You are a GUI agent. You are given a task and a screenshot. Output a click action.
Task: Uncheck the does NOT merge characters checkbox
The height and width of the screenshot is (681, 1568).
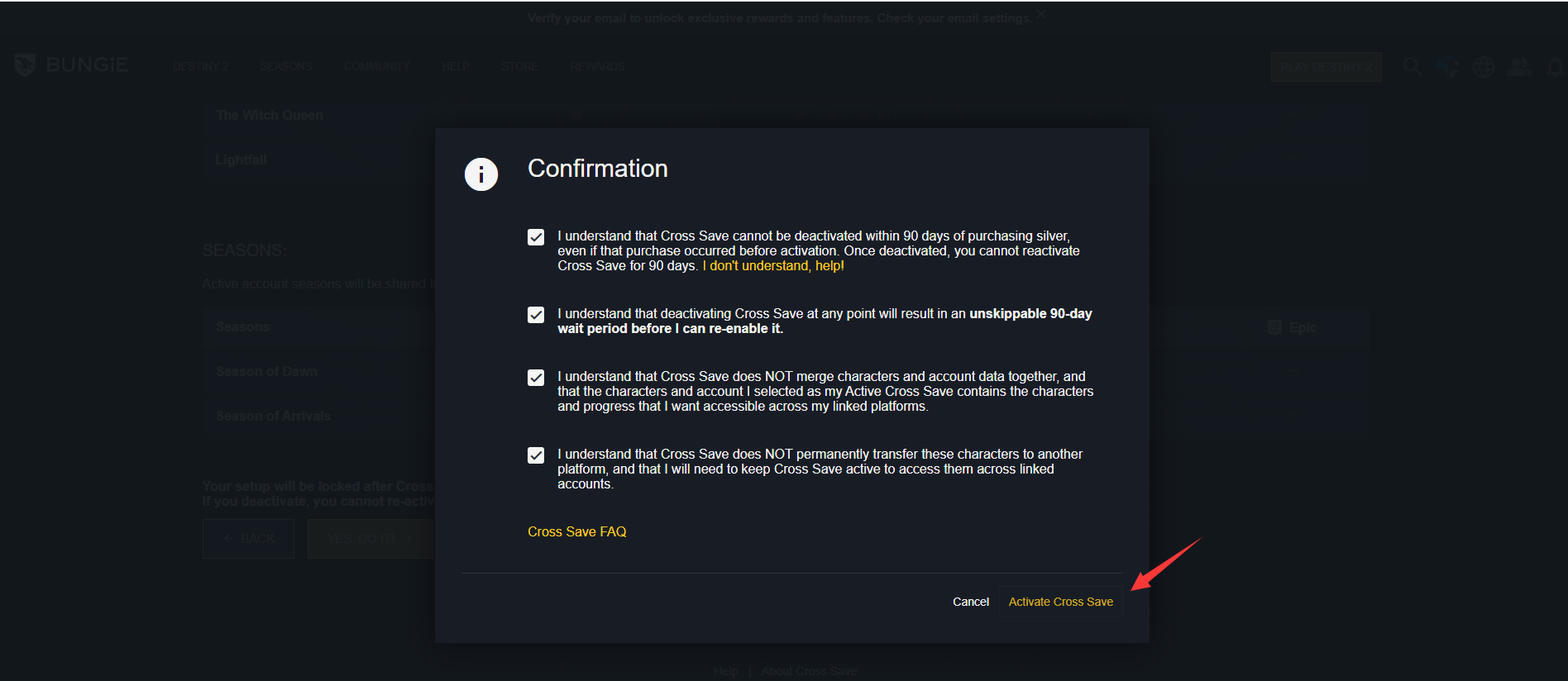coord(536,378)
